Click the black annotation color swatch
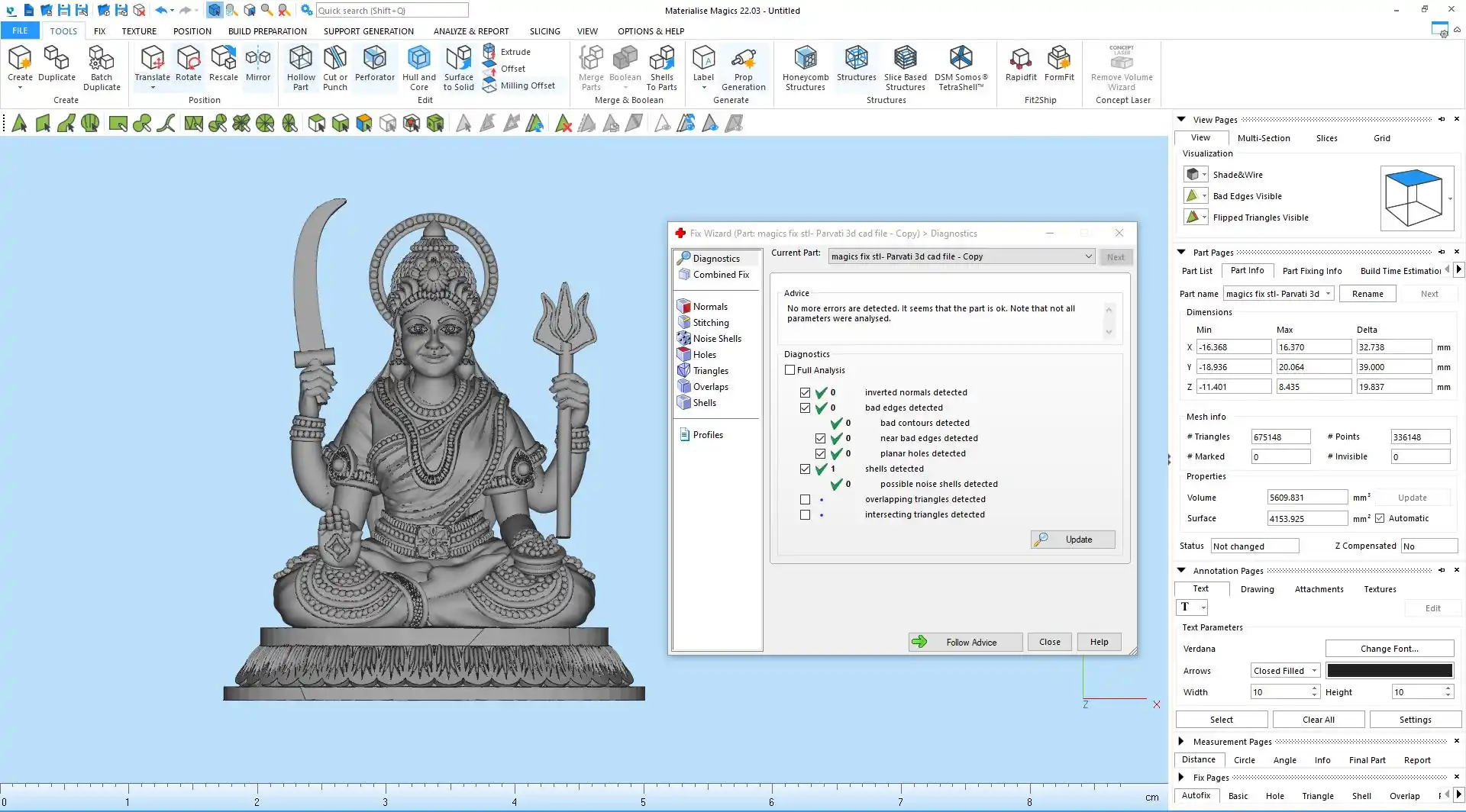1466x812 pixels. click(1389, 671)
